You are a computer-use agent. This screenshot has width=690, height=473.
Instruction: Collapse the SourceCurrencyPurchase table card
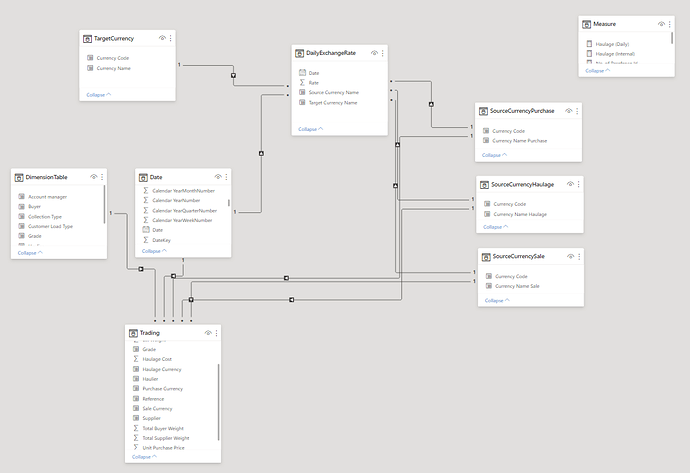pos(494,155)
